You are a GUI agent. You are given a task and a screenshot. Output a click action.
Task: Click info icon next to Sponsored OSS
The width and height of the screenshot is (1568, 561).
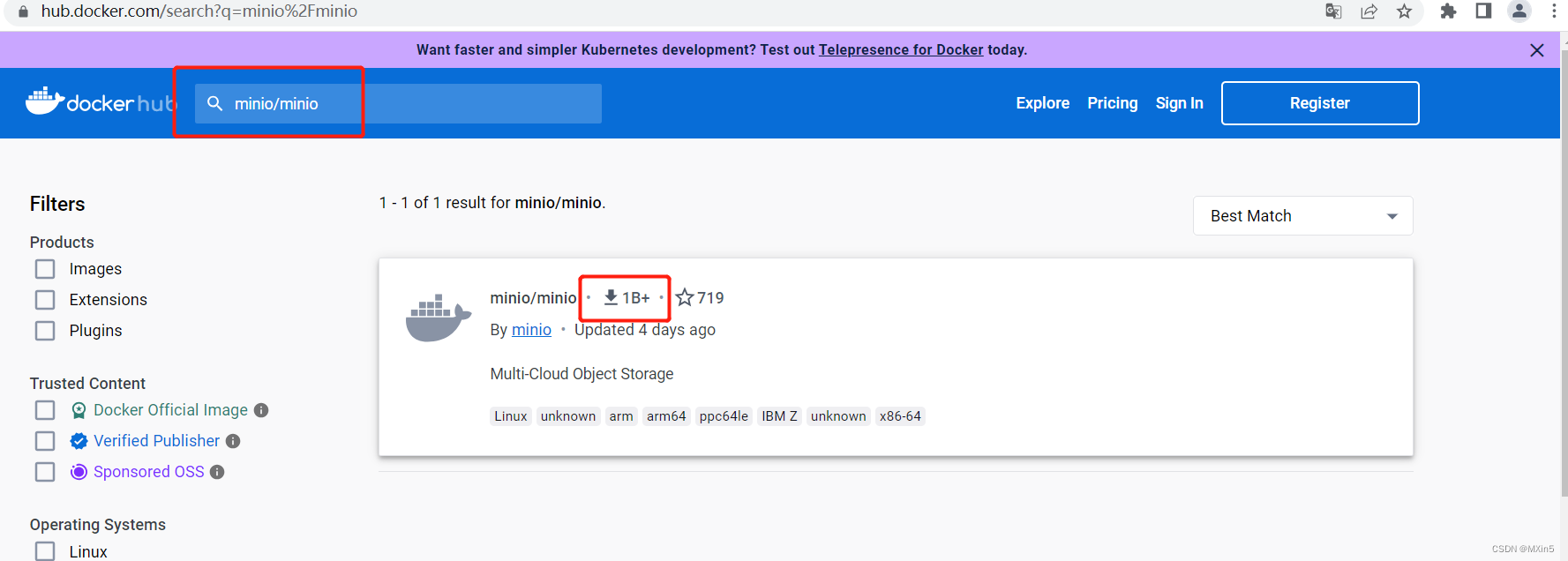(x=217, y=472)
